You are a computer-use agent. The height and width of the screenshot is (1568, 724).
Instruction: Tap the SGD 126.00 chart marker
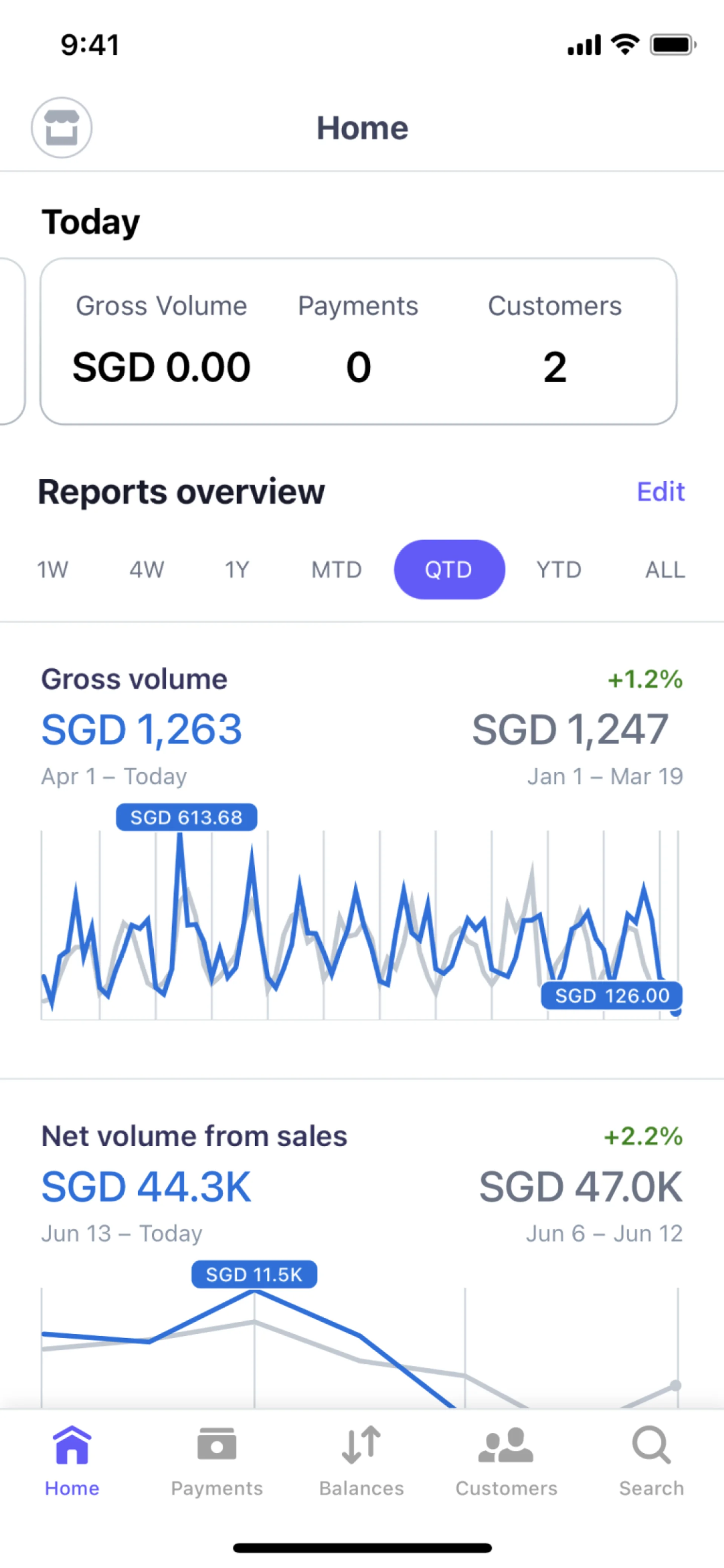click(x=612, y=995)
